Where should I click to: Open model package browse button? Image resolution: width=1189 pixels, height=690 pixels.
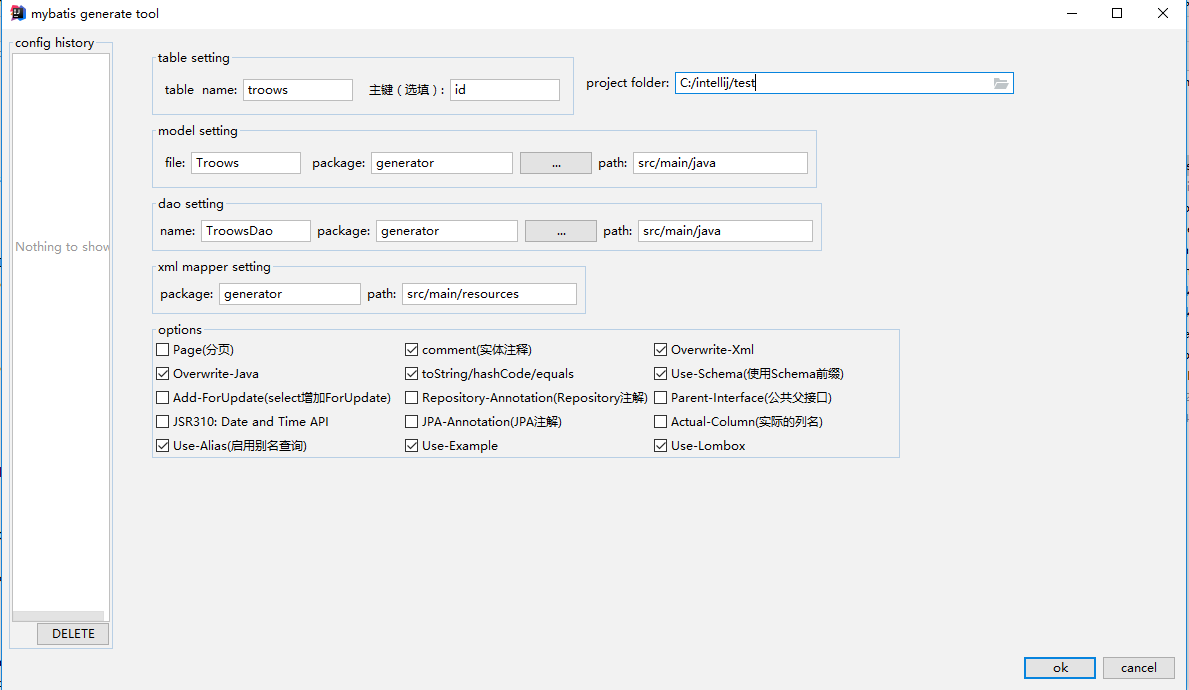tap(556, 163)
